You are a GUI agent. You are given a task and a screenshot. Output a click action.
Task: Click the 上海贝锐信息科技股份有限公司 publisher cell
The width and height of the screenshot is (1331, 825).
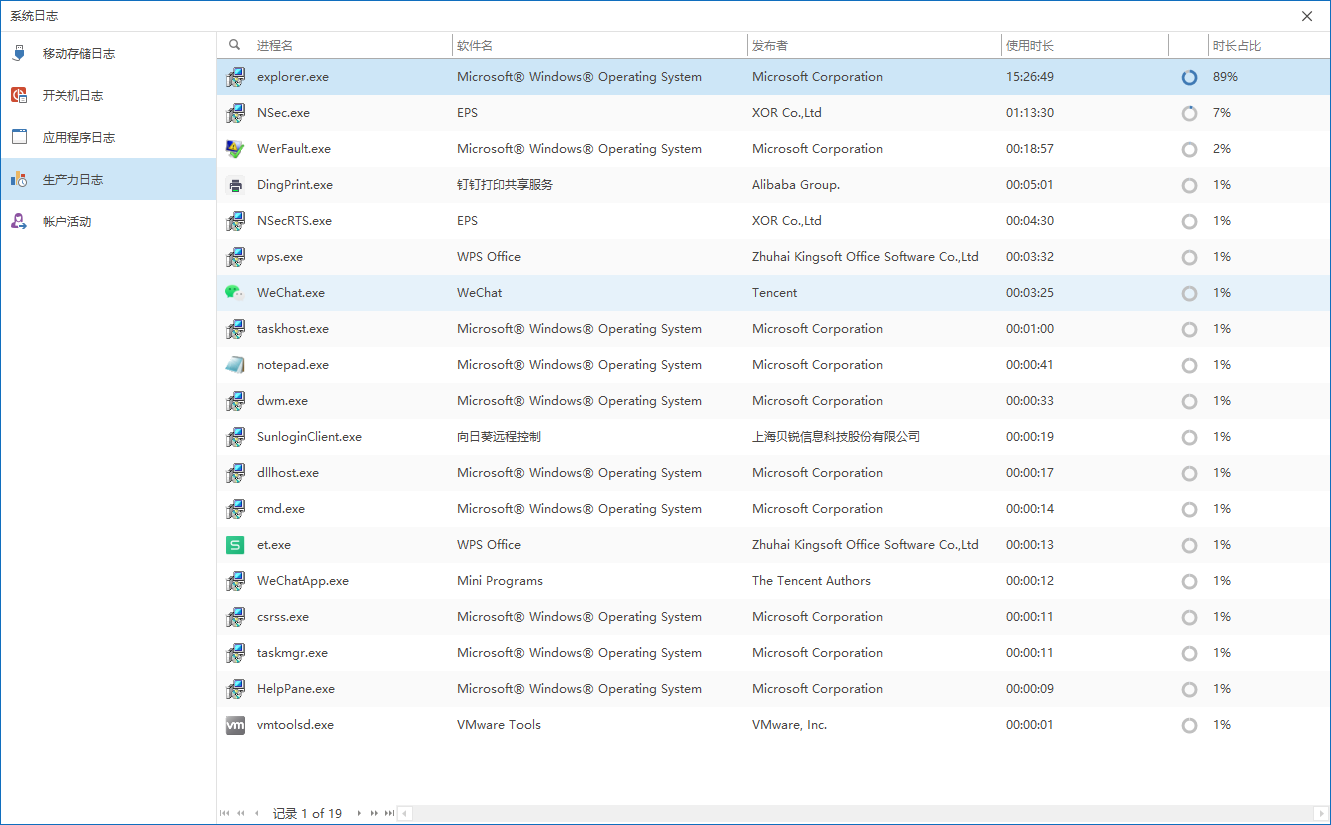836,437
